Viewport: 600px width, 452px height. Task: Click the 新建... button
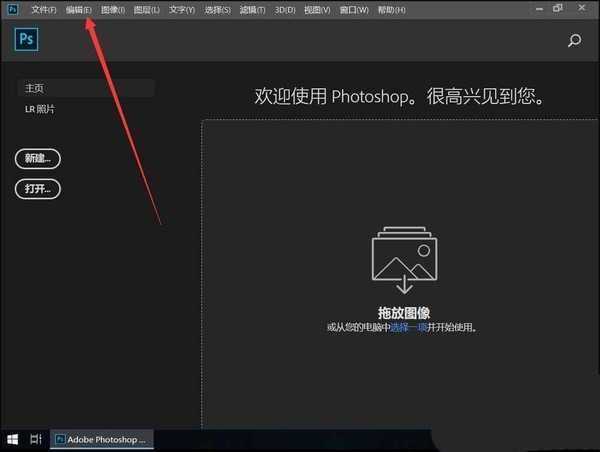38,158
